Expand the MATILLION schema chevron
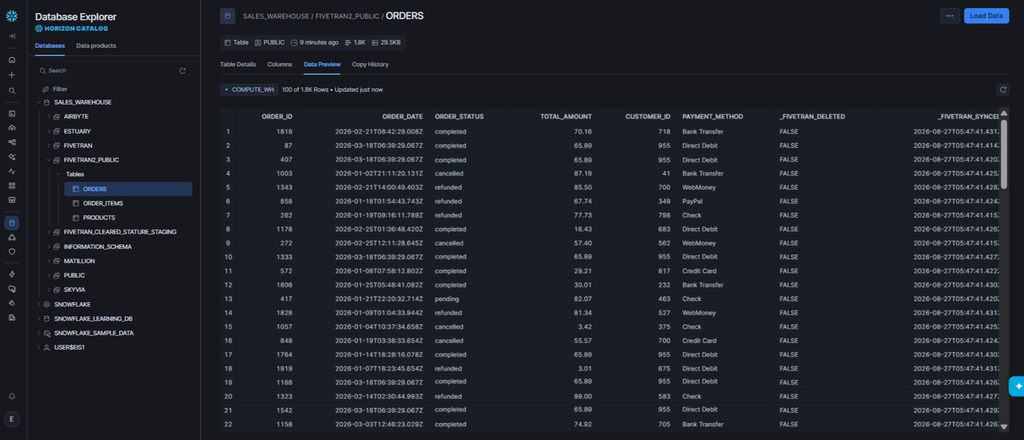Image resolution: width=1024 pixels, height=440 pixels. coord(48,261)
